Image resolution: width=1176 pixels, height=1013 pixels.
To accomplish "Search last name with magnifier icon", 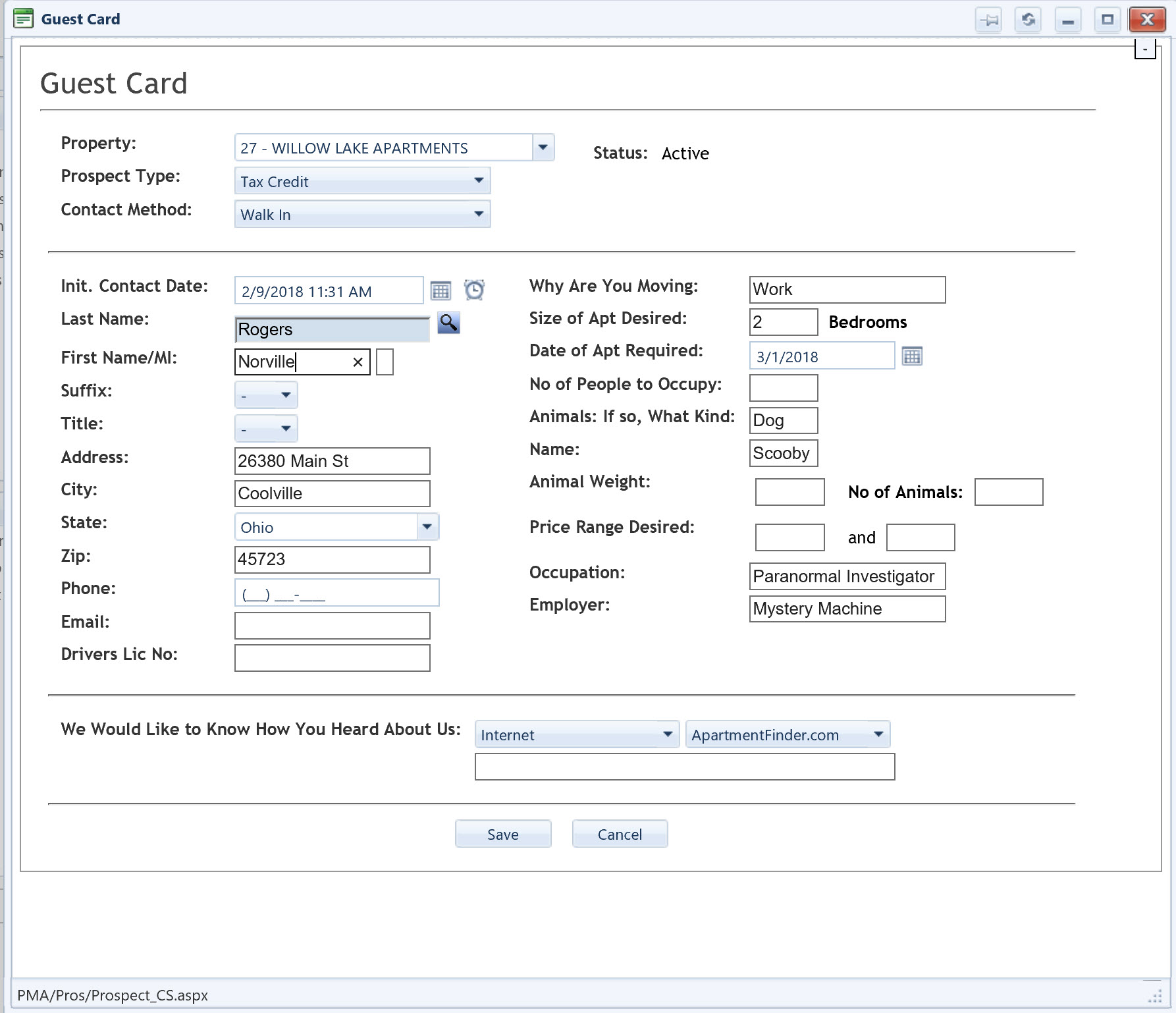I will [448, 323].
